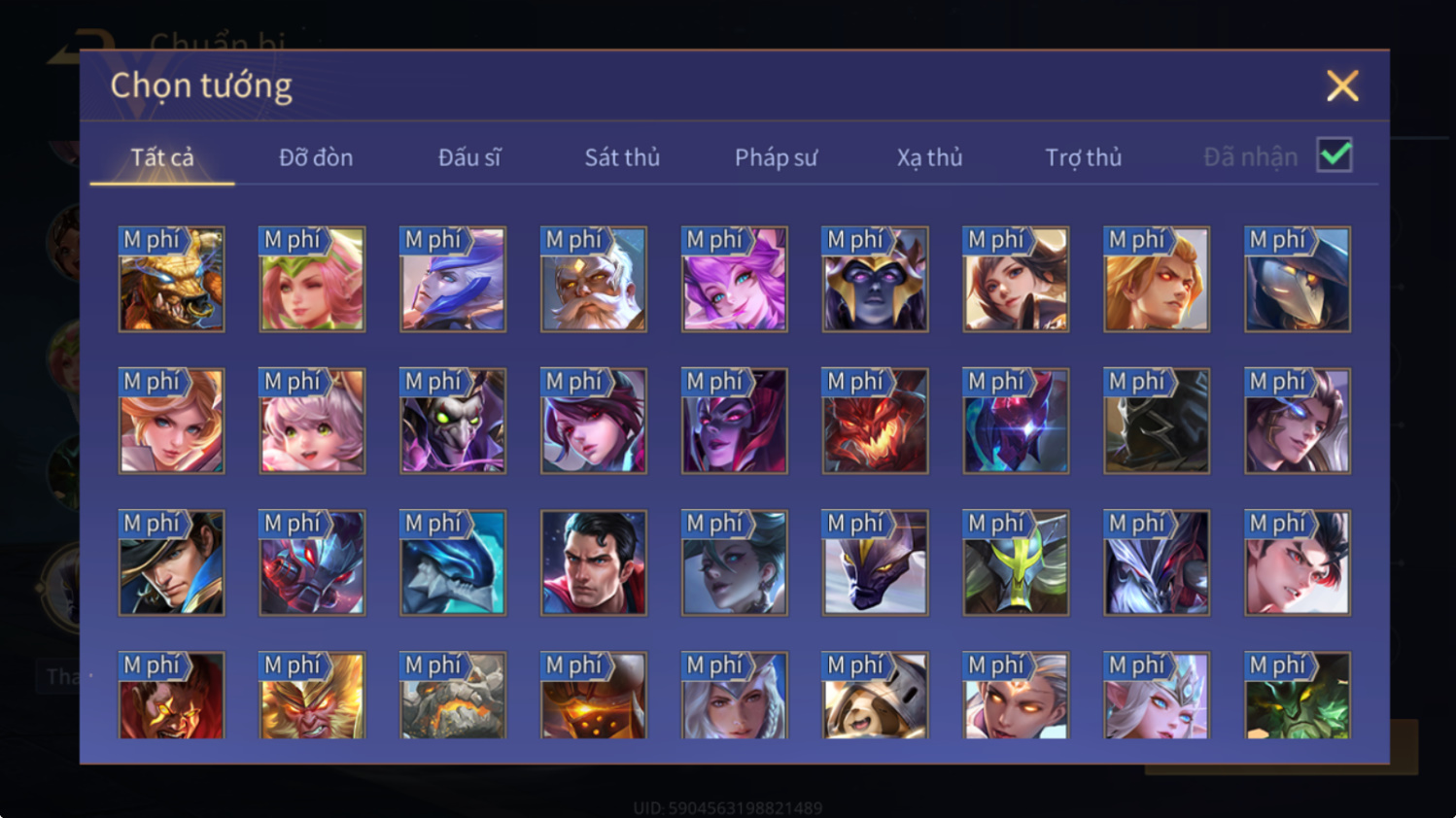Select the golden armored beast hero

pos(171,279)
